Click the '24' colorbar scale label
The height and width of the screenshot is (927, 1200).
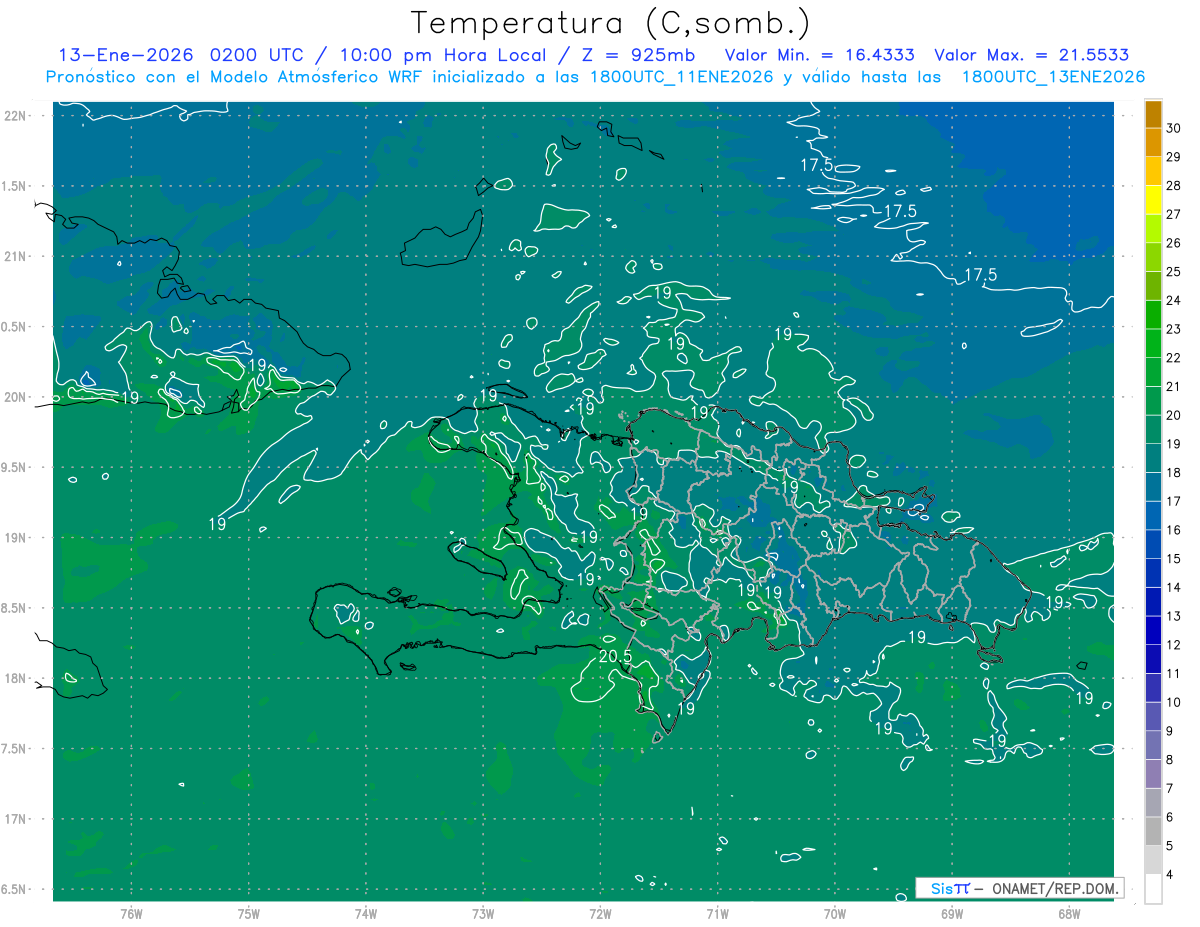point(1174,301)
